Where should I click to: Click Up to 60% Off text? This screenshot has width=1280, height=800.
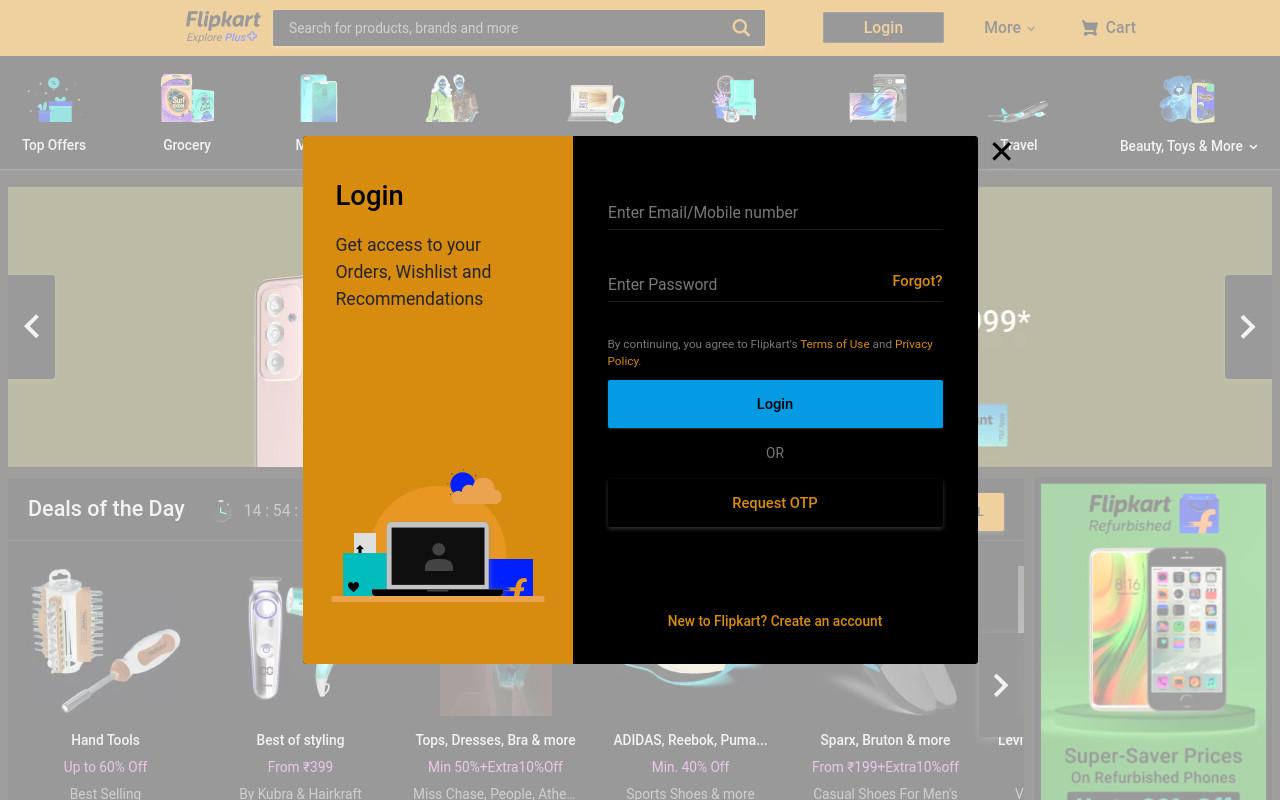105,767
